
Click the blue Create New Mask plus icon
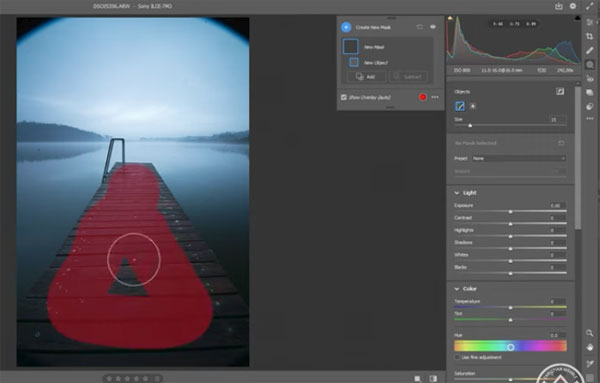pos(346,27)
